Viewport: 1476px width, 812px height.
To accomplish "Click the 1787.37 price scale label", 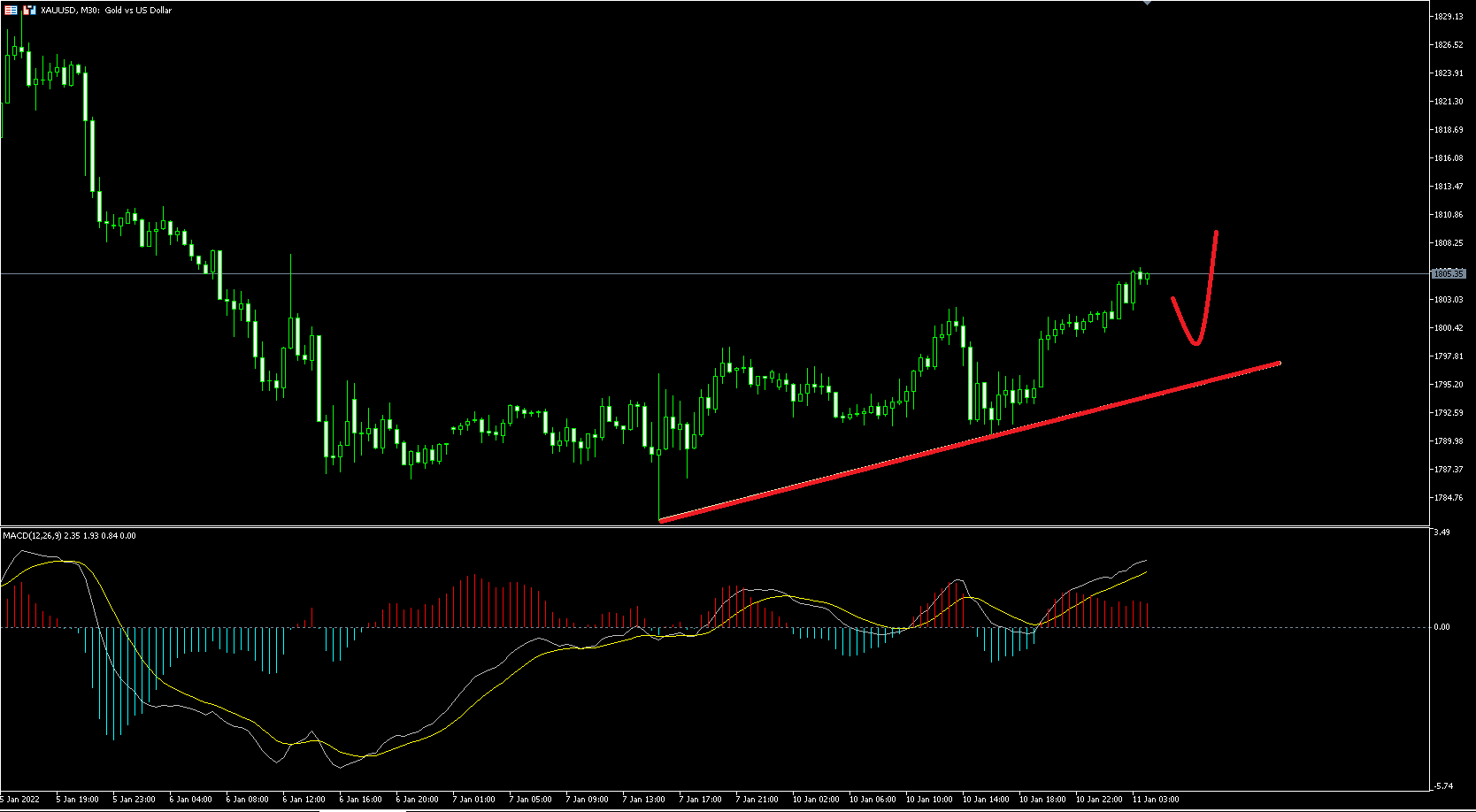I will tap(1449, 470).
